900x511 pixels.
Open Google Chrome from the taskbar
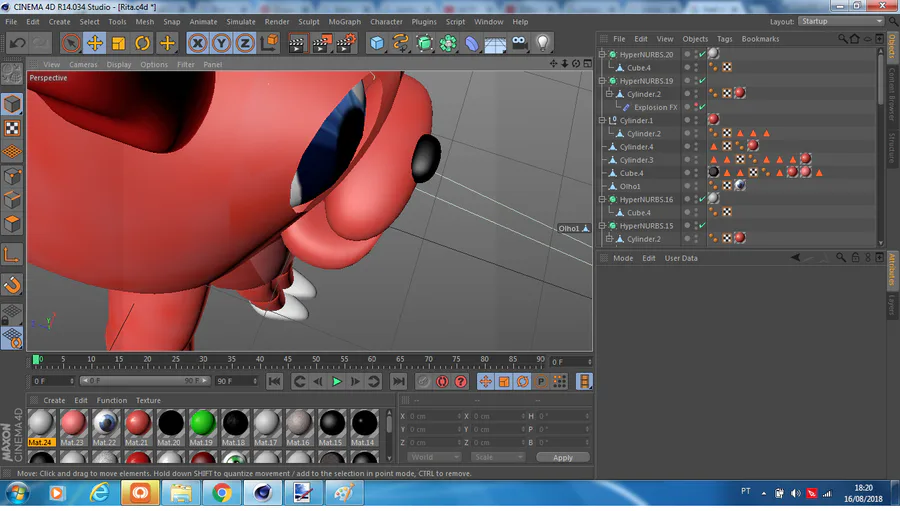[222, 493]
